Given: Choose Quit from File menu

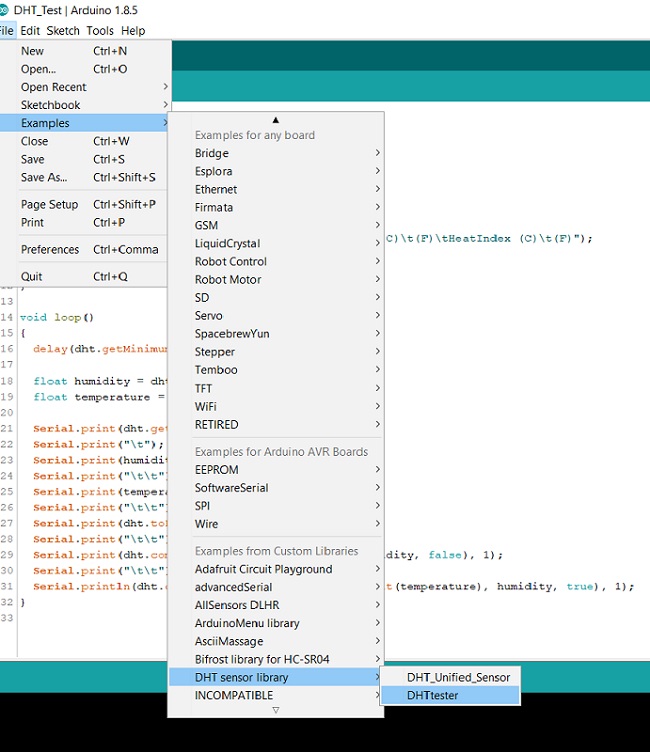Looking at the screenshot, I should (x=84, y=277).
